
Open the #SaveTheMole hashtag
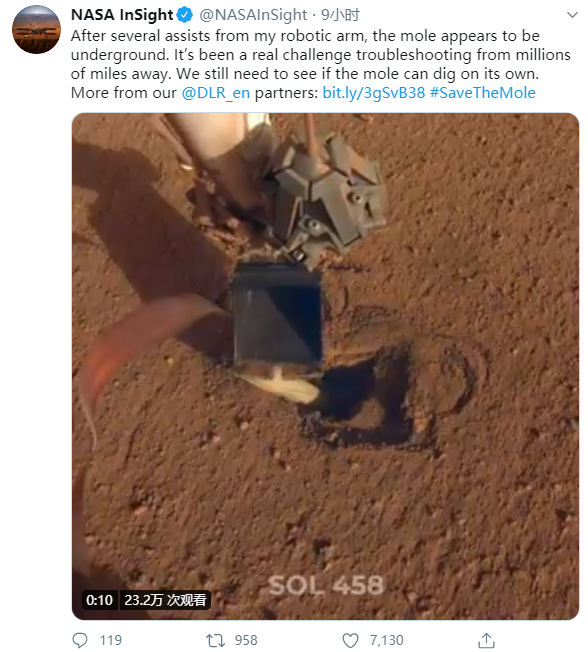482,93
